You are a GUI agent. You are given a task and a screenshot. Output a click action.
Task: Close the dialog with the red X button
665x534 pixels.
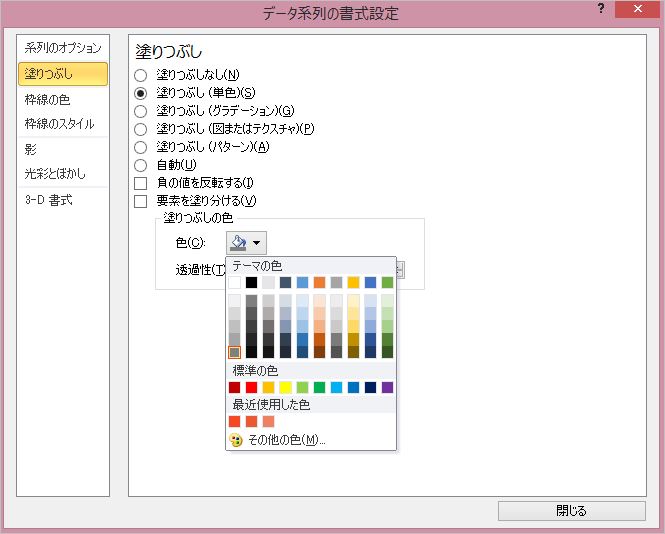pos(637,8)
